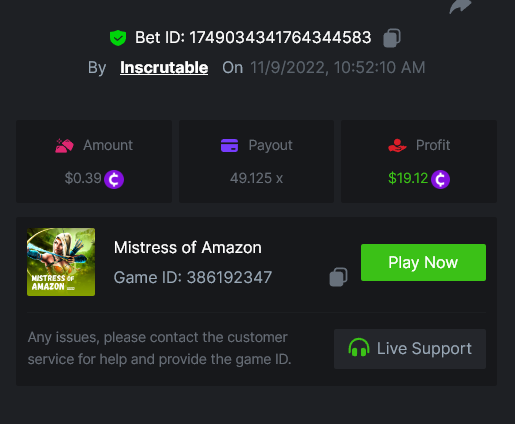Image resolution: width=515 pixels, height=424 pixels.
Task: Copy the Bet ID to clipboard
Action: [x=392, y=38]
